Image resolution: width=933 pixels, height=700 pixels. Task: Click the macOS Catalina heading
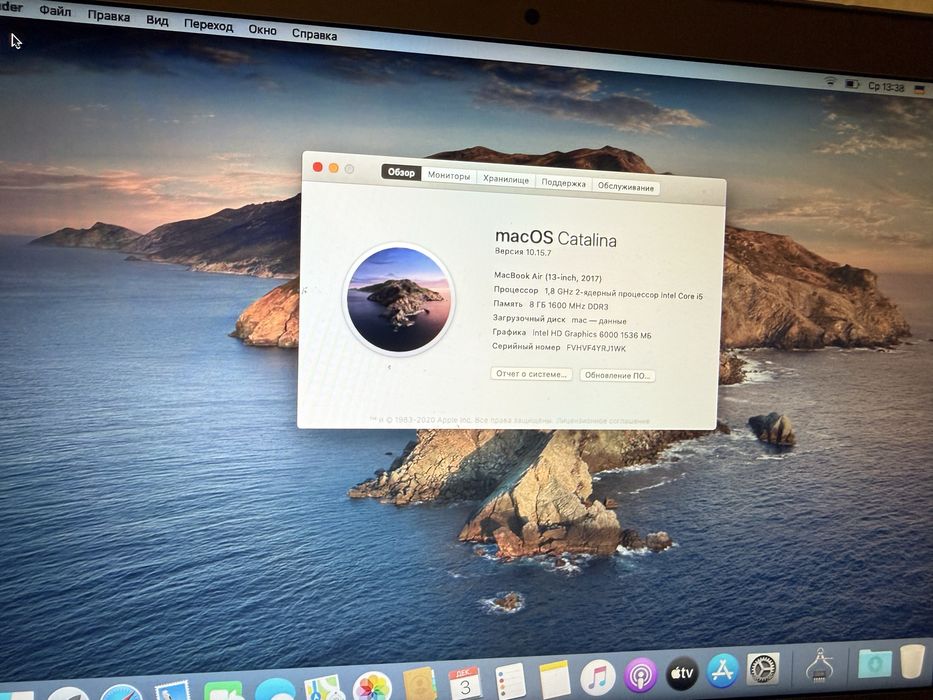point(555,238)
